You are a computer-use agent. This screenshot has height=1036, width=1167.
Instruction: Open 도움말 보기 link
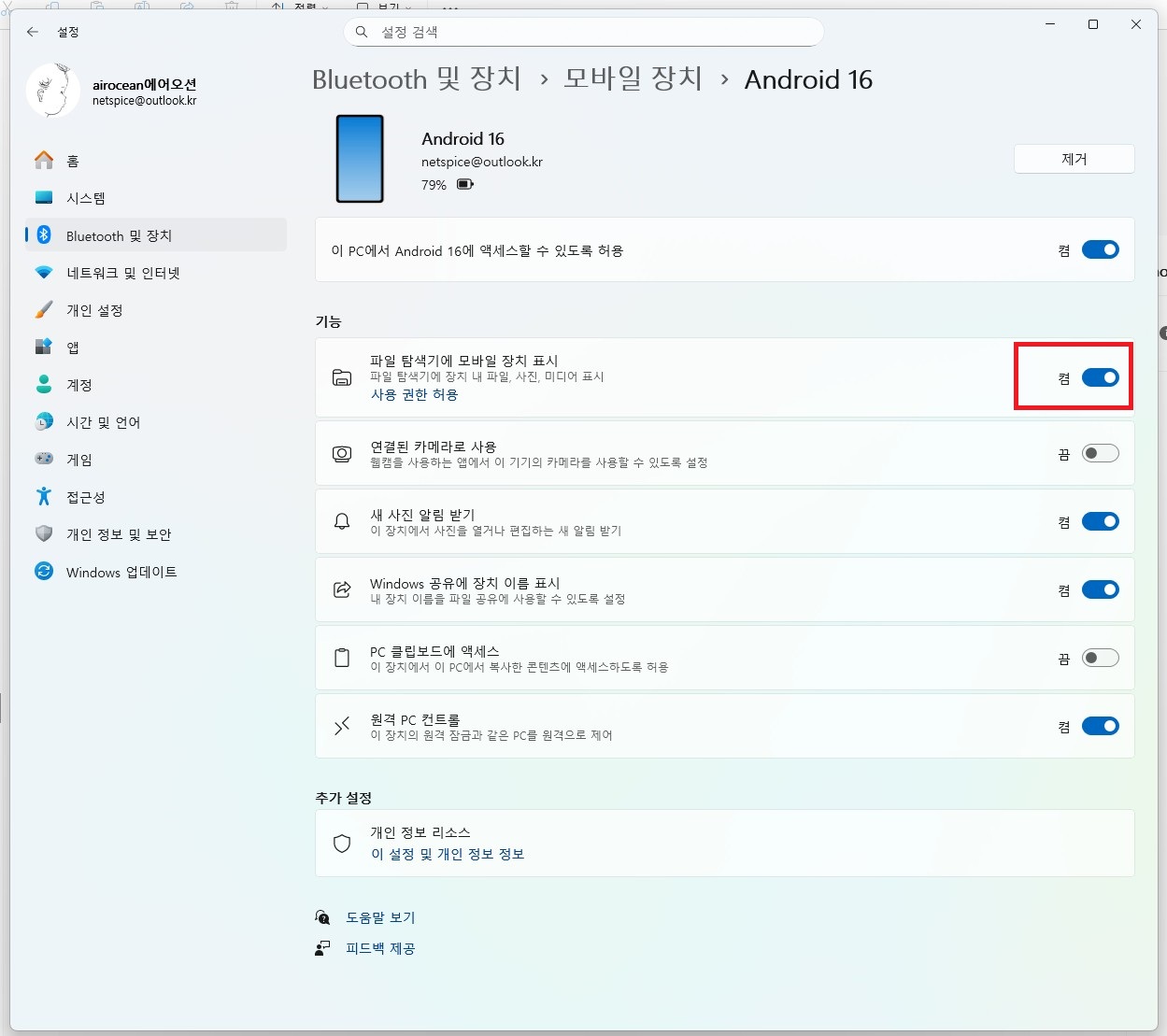pos(380,917)
